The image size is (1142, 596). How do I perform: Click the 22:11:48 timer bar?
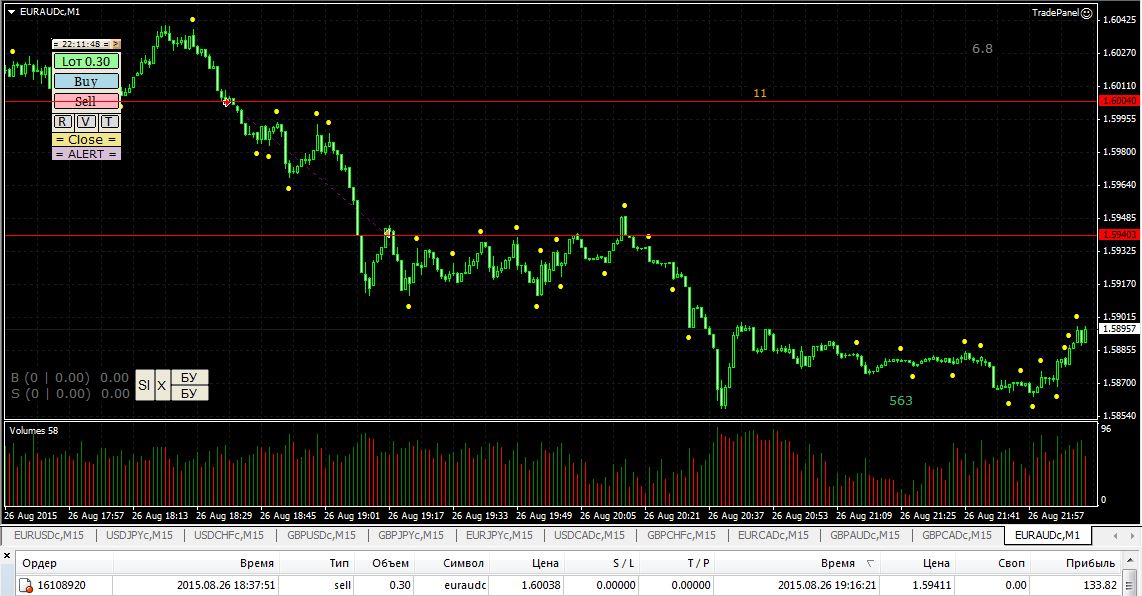tap(81, 44)
